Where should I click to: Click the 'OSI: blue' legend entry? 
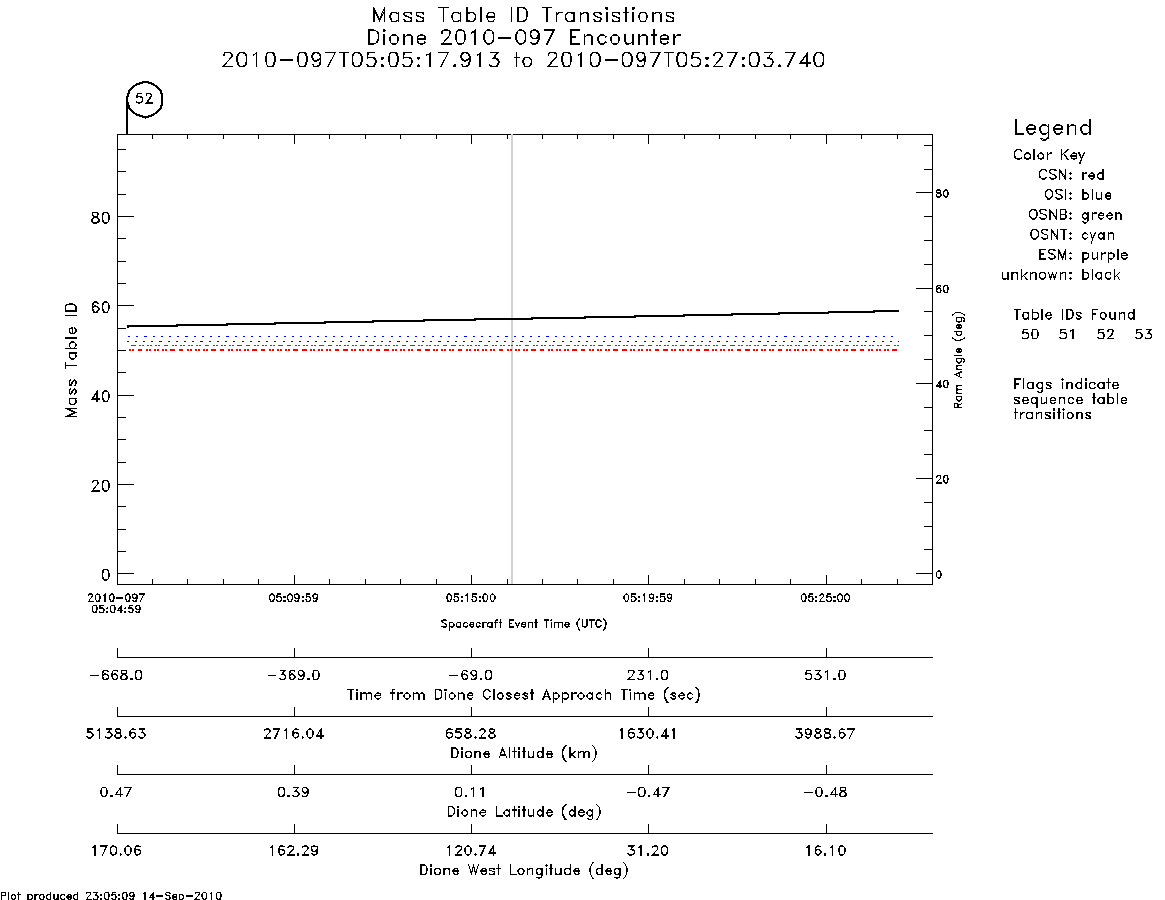[1077, 195]
